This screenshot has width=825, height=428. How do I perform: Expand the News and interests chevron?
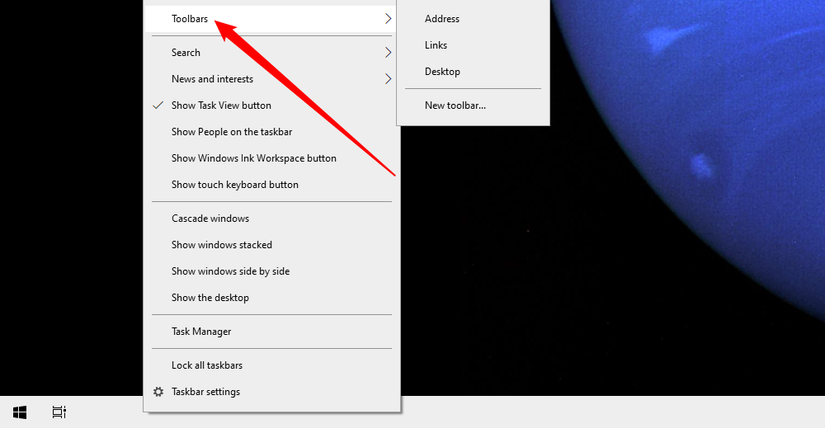click(388, 79)
